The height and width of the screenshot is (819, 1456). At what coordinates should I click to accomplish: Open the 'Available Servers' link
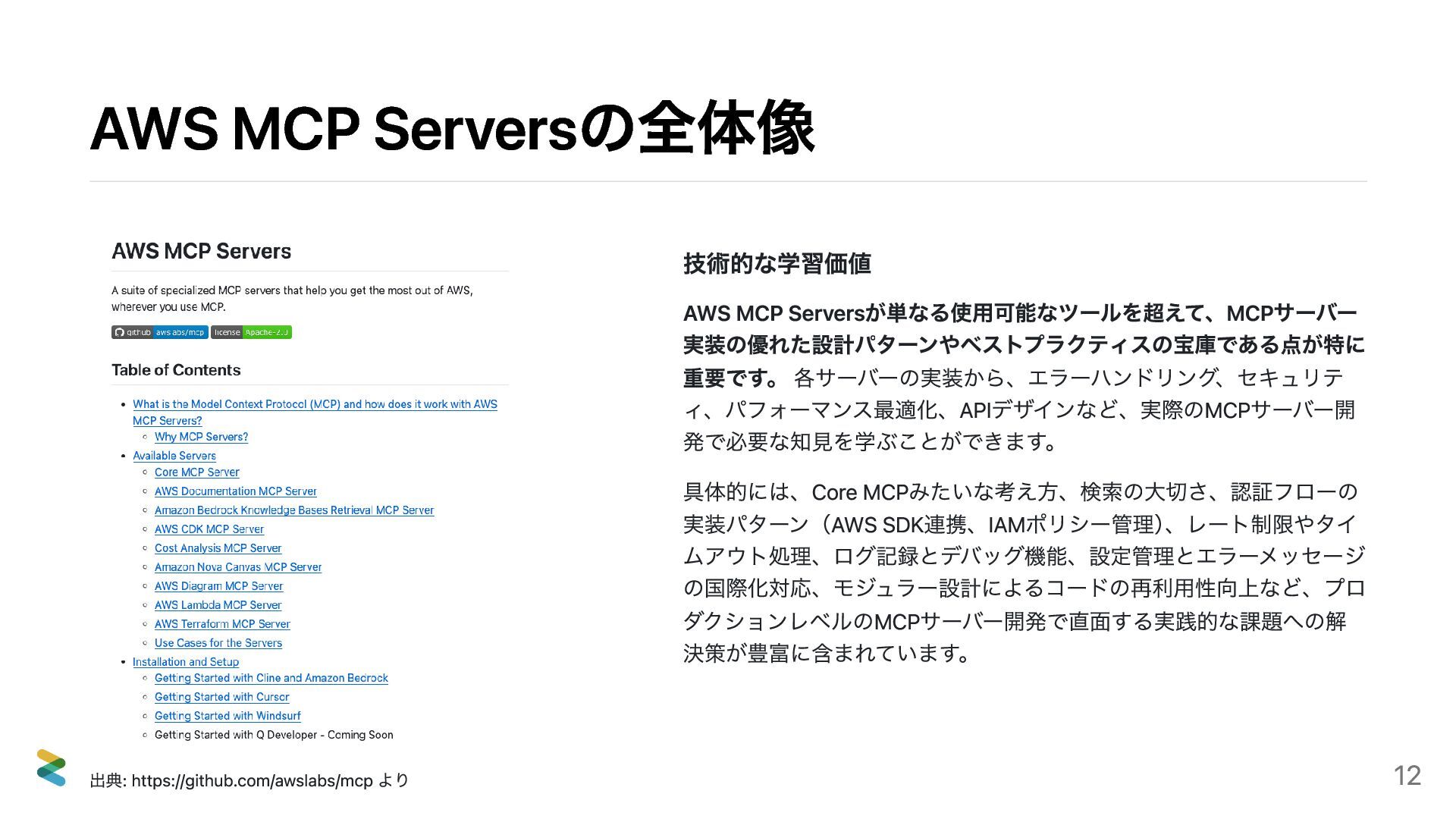click(x=174, y=456)
